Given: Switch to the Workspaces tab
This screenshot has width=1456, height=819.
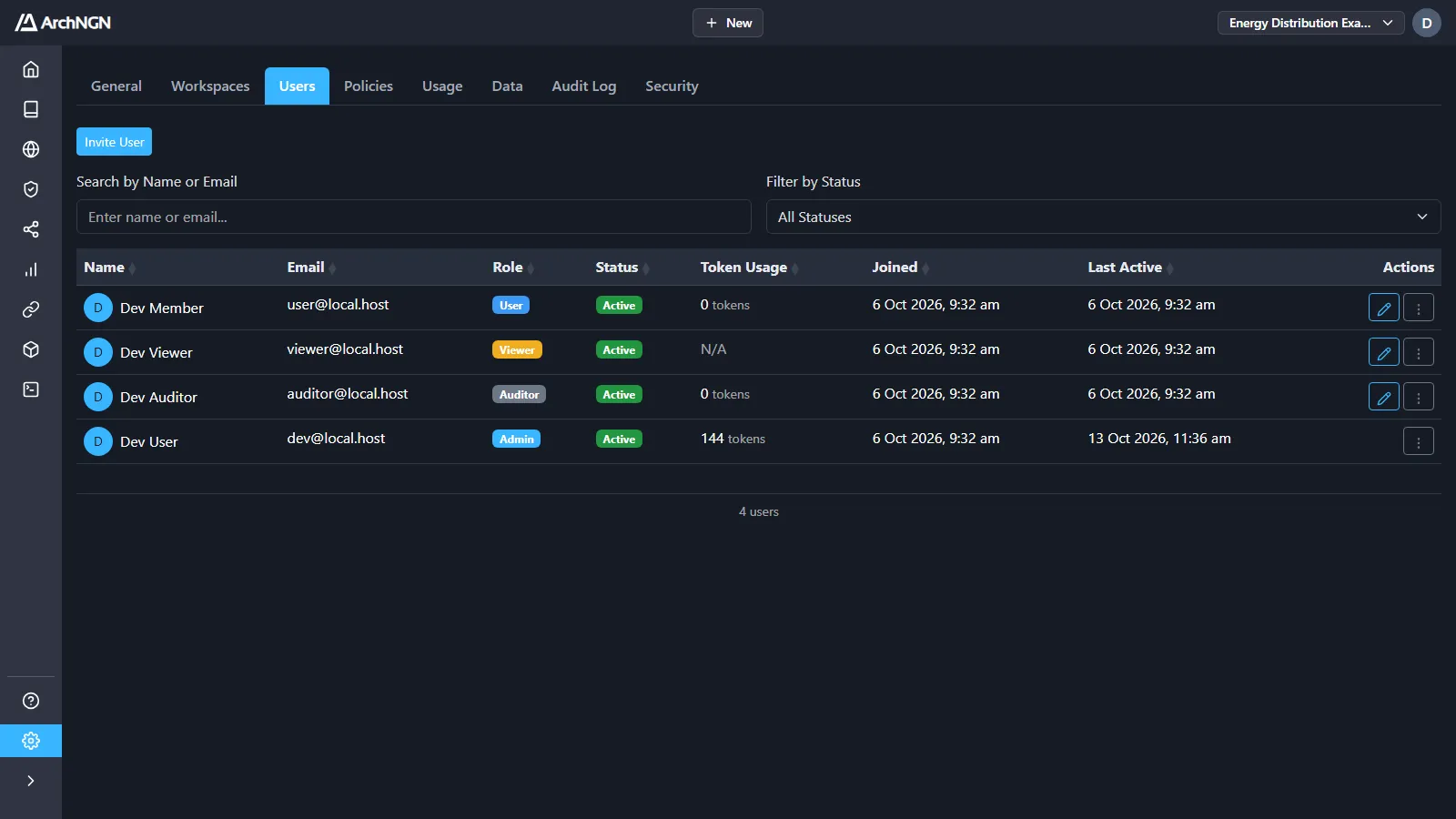Looking at the screenshot, I should coord(210,86).
